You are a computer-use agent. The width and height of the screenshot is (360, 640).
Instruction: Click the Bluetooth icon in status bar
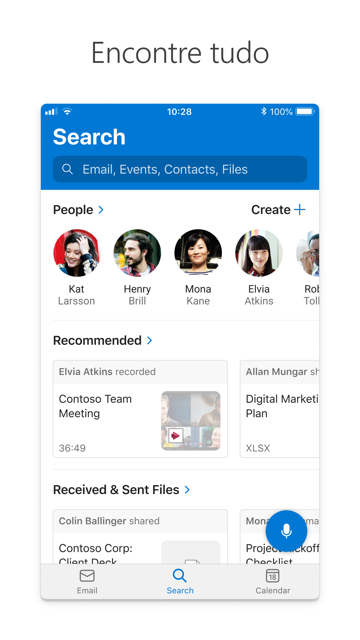[x=263, y=111]
